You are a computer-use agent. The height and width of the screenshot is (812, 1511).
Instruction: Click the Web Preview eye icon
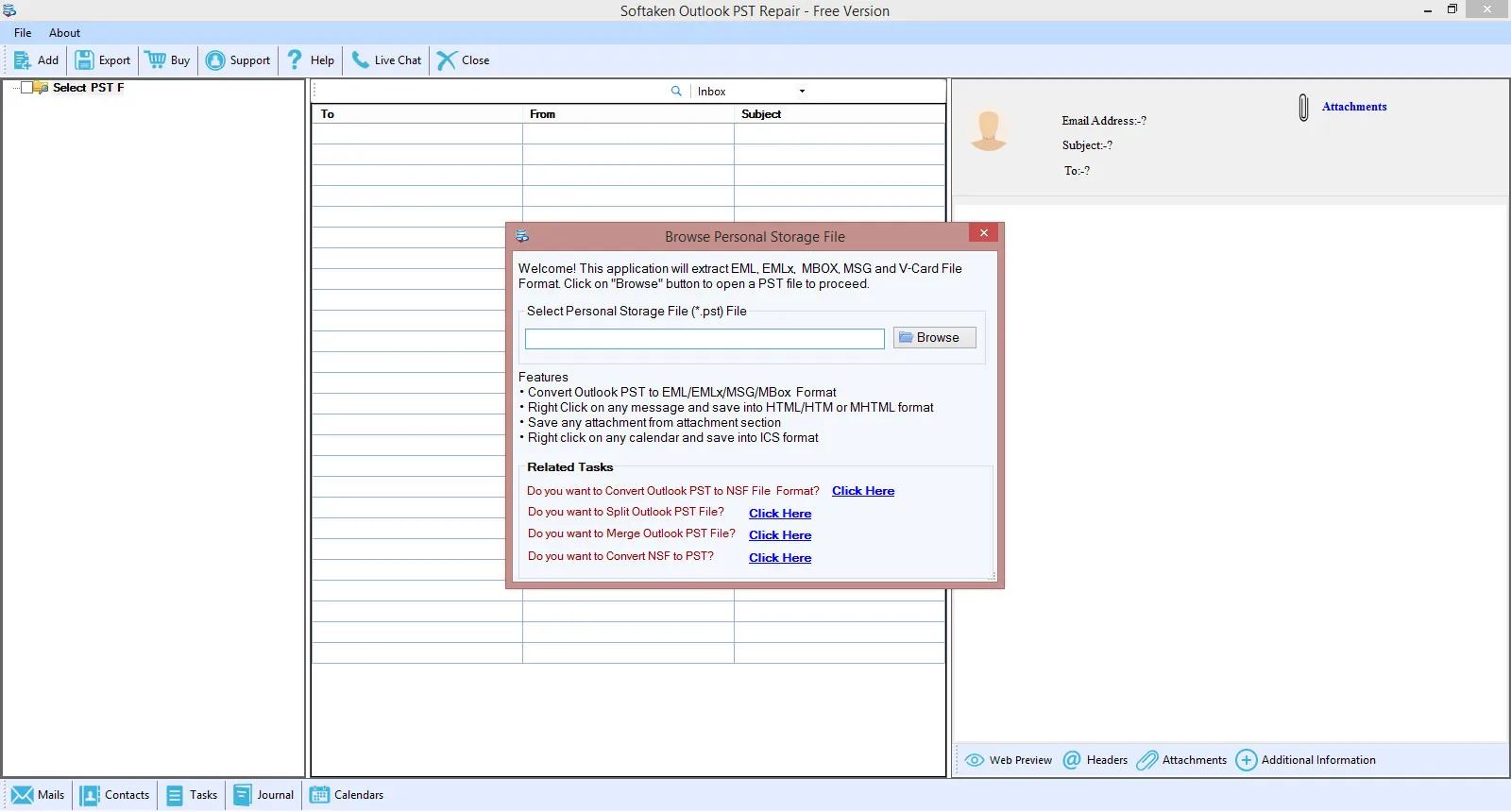[x=975, y=760]
